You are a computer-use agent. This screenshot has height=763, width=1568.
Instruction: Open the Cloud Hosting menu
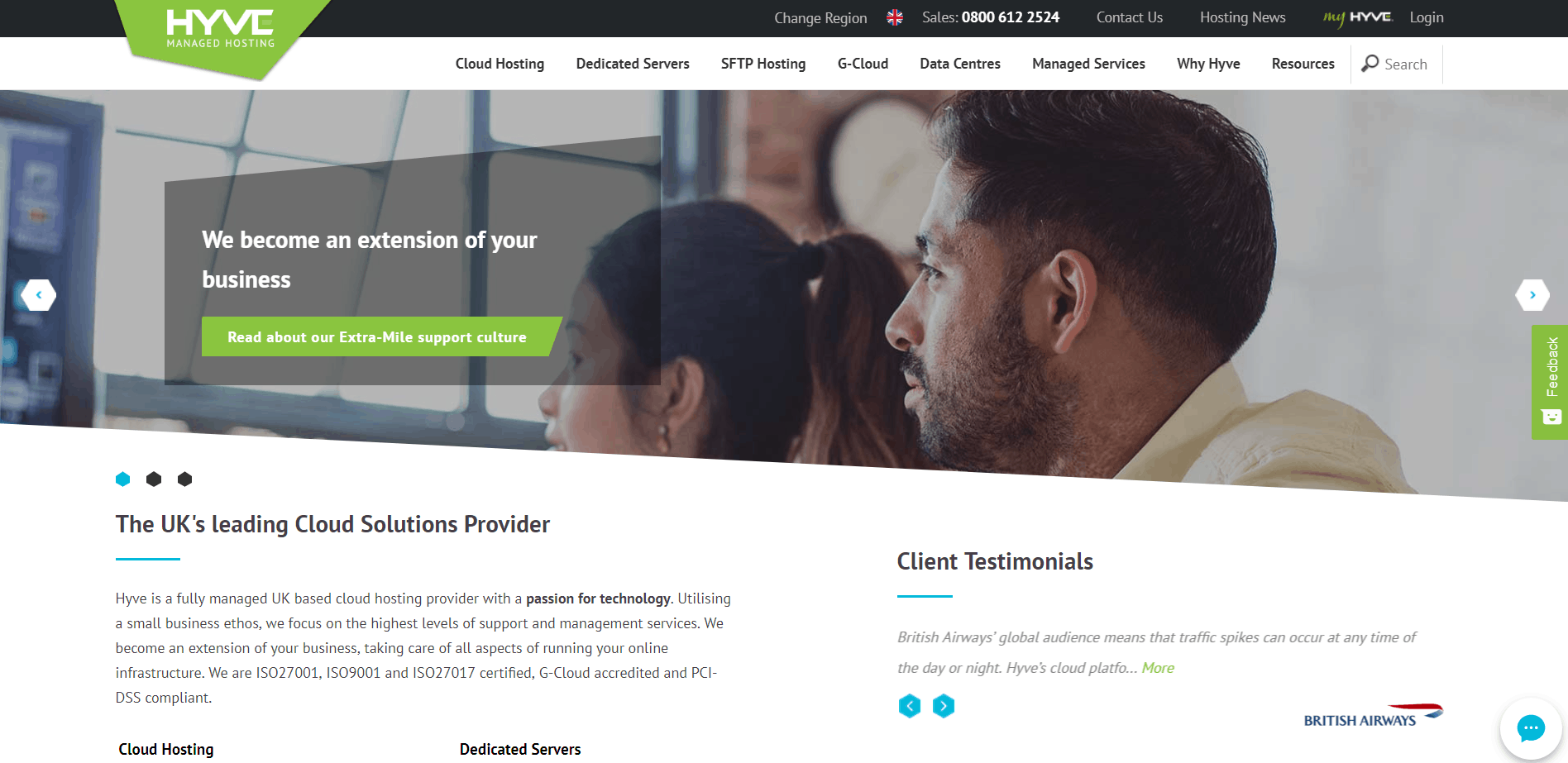click(500, 64)
